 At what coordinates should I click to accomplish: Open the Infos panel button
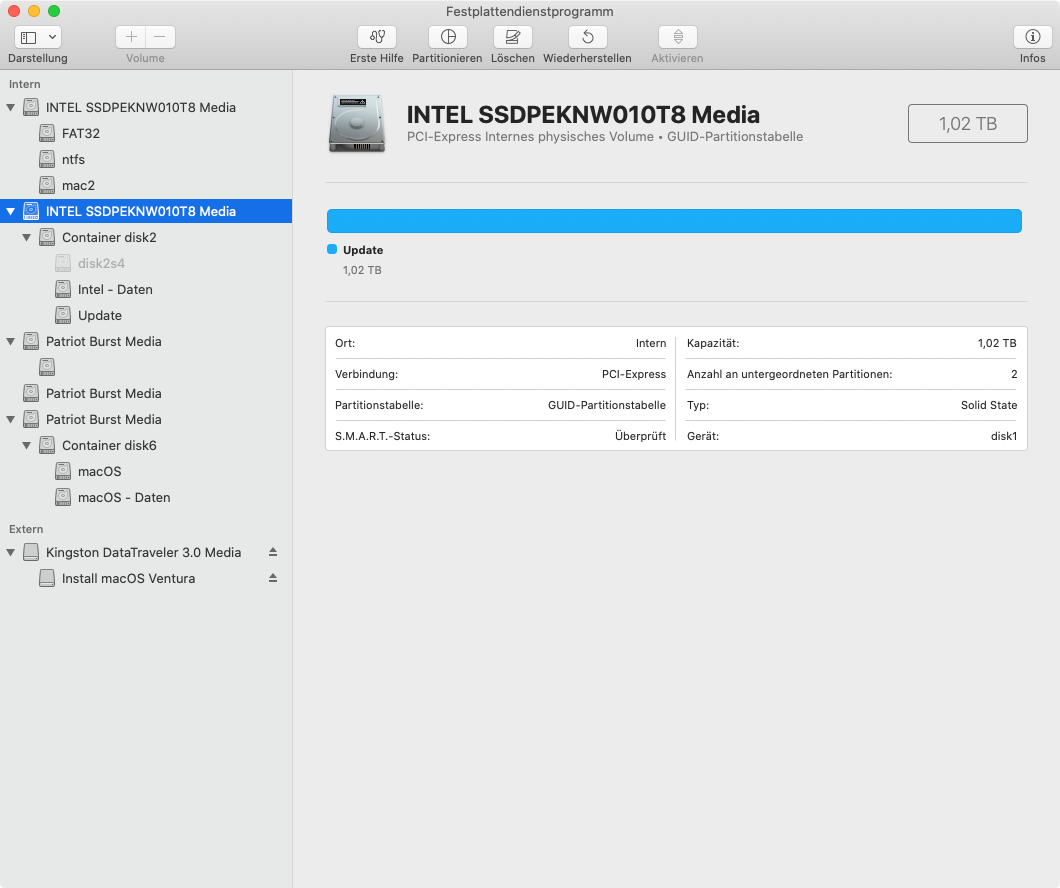tap(1032, 37)
